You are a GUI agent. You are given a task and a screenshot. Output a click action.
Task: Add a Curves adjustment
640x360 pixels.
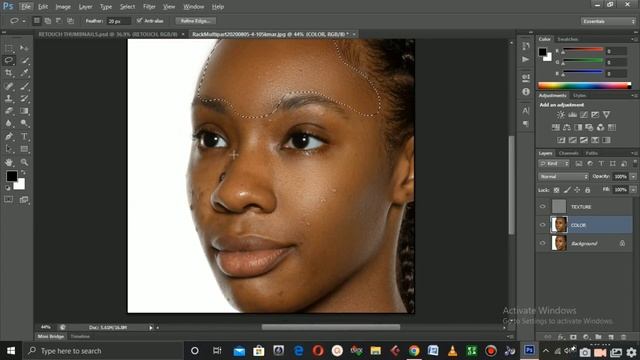click(x=584, y=115)
